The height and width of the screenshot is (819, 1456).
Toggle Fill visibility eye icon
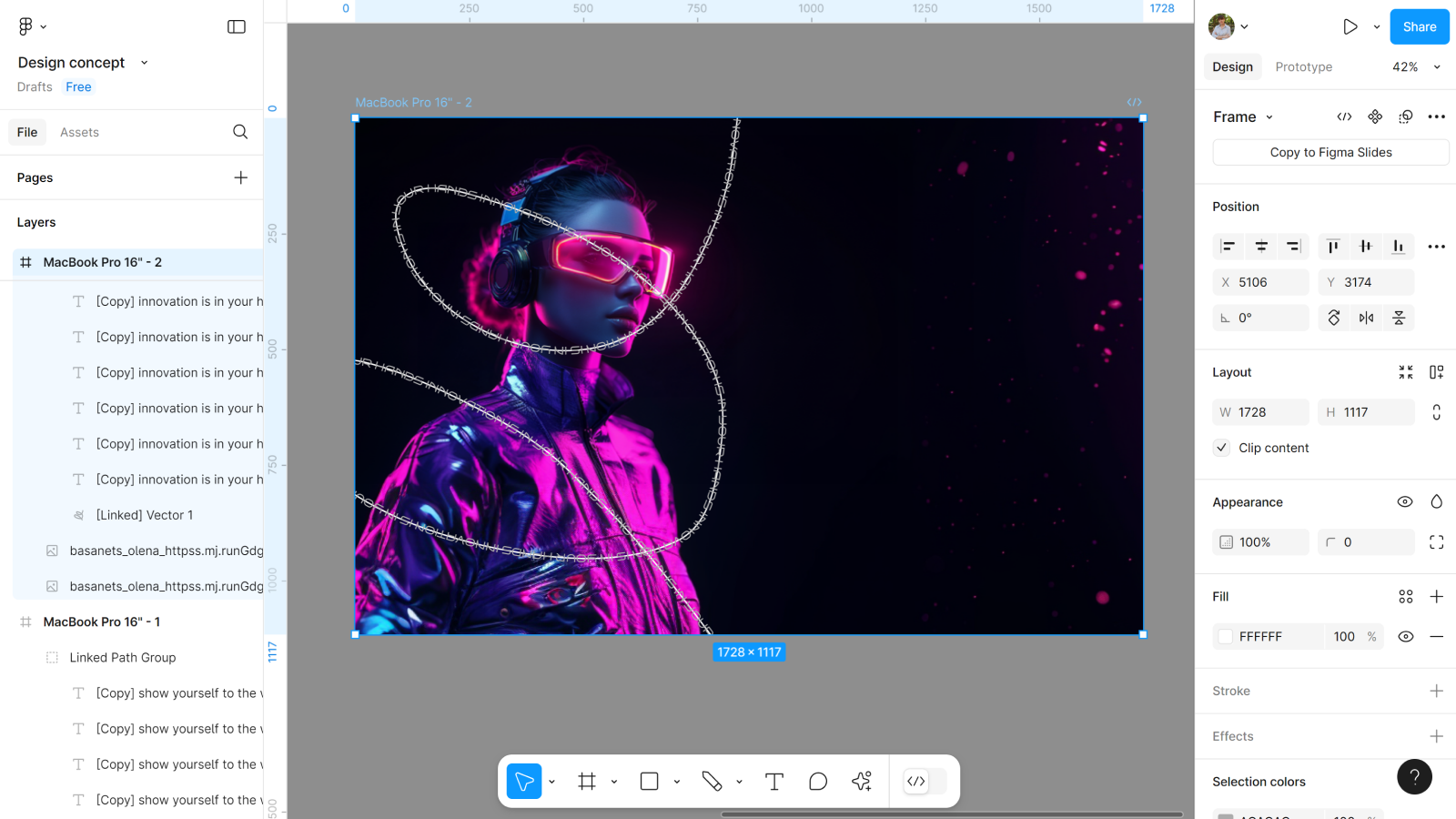(1405, 636)
